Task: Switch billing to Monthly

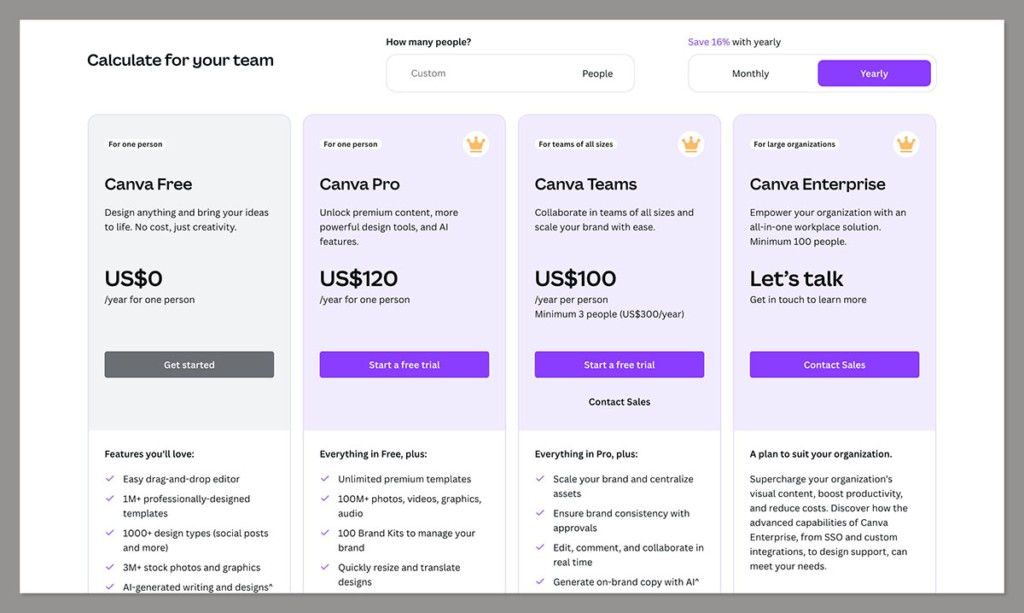Action: (x=750, y=73)
